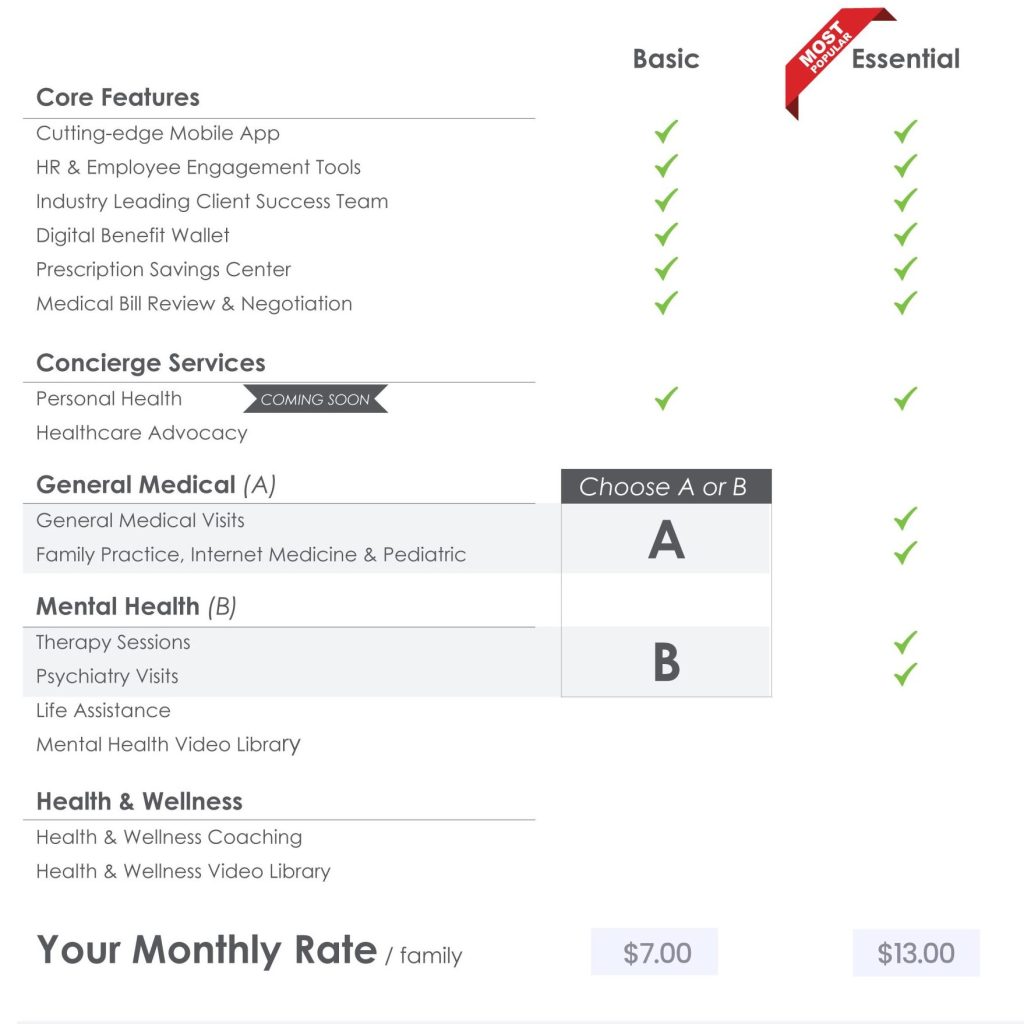
Task: Click Basic checkmark for Cutting-edge Mobile App
Action: point(666,132)
